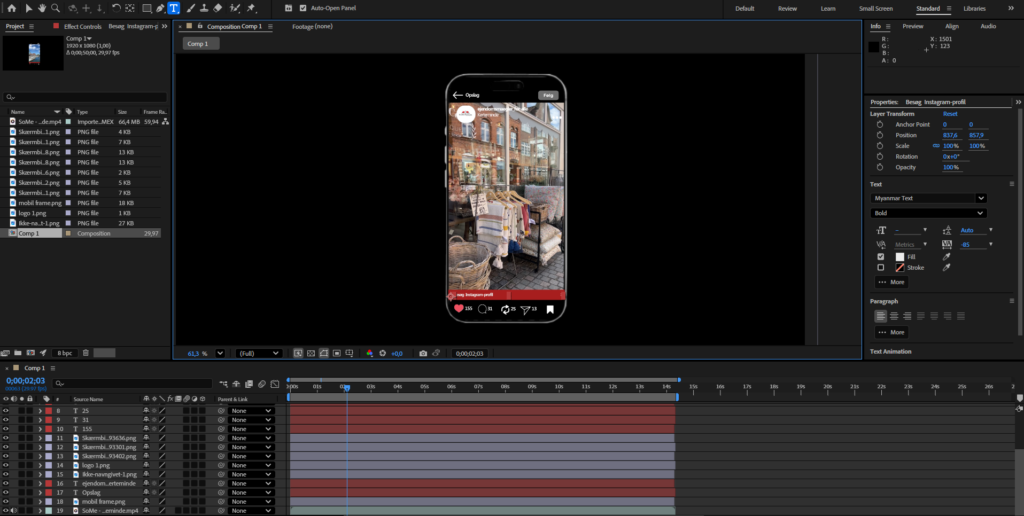Expand the ejendom text layer 16
The height and width of the screenshot is (516, 1024).
40,483
